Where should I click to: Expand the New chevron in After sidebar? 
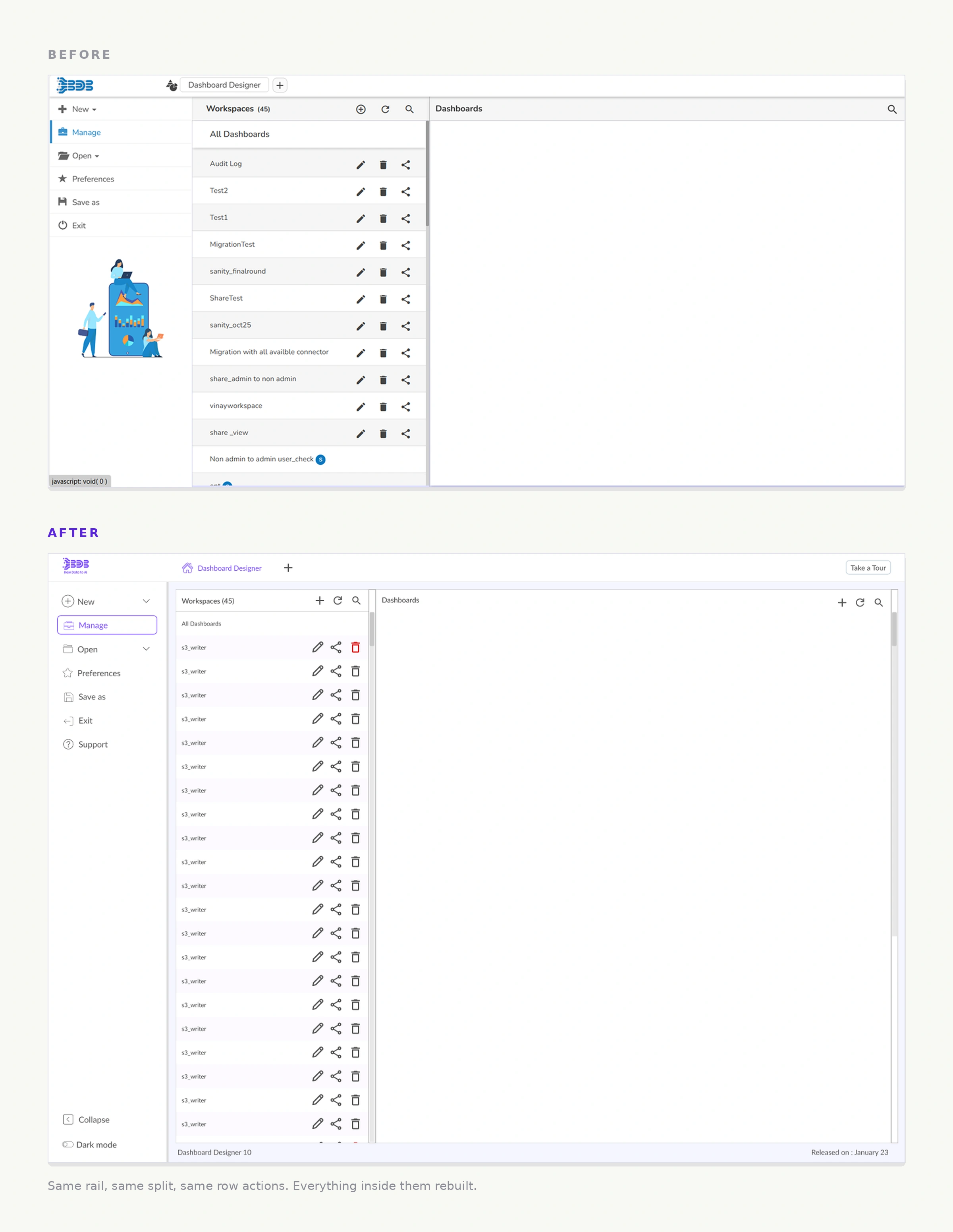tap(146, 601)
